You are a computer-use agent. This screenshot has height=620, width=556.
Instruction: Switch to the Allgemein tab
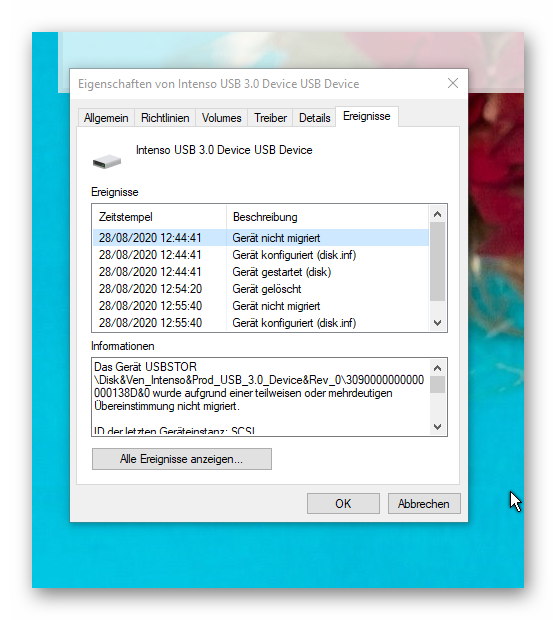tap(106, 118)
